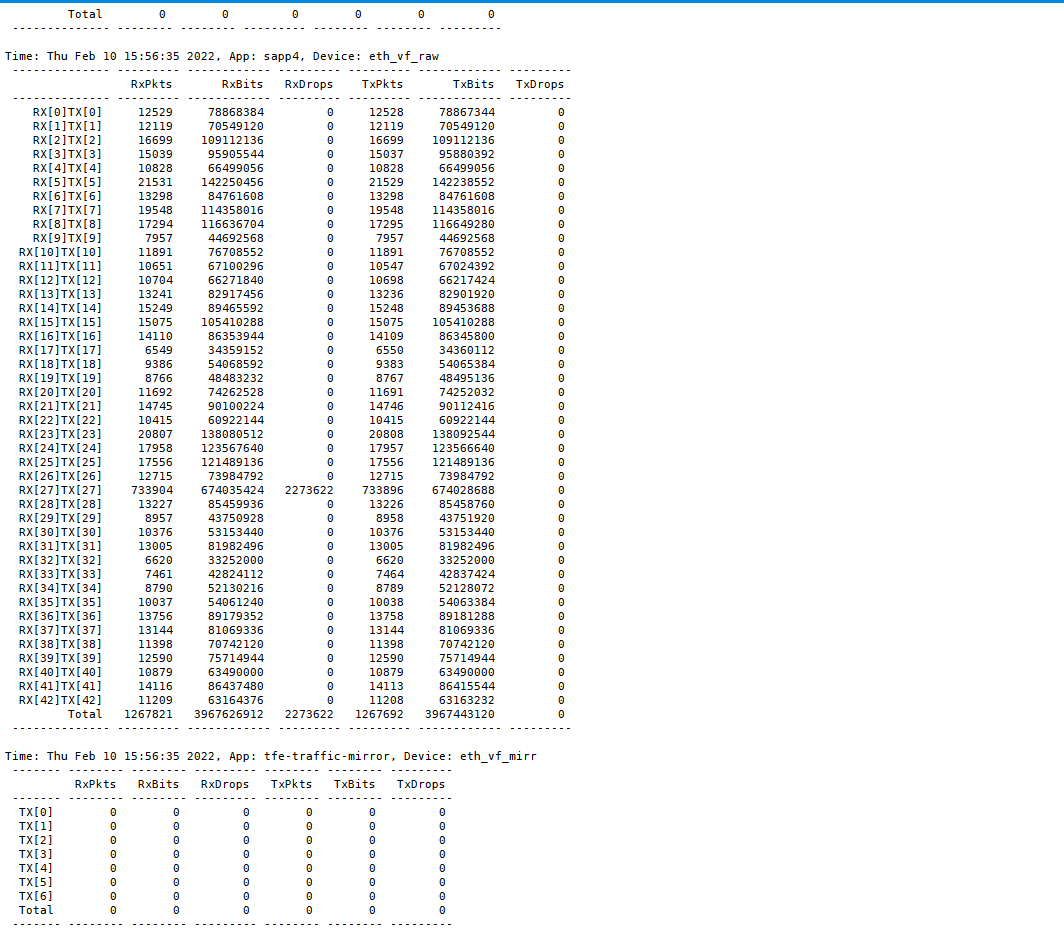The height and width of the screenshot is (943, 1064).
Task: Click the RX[0]TX[0] row label
Action: click(67, 113)
